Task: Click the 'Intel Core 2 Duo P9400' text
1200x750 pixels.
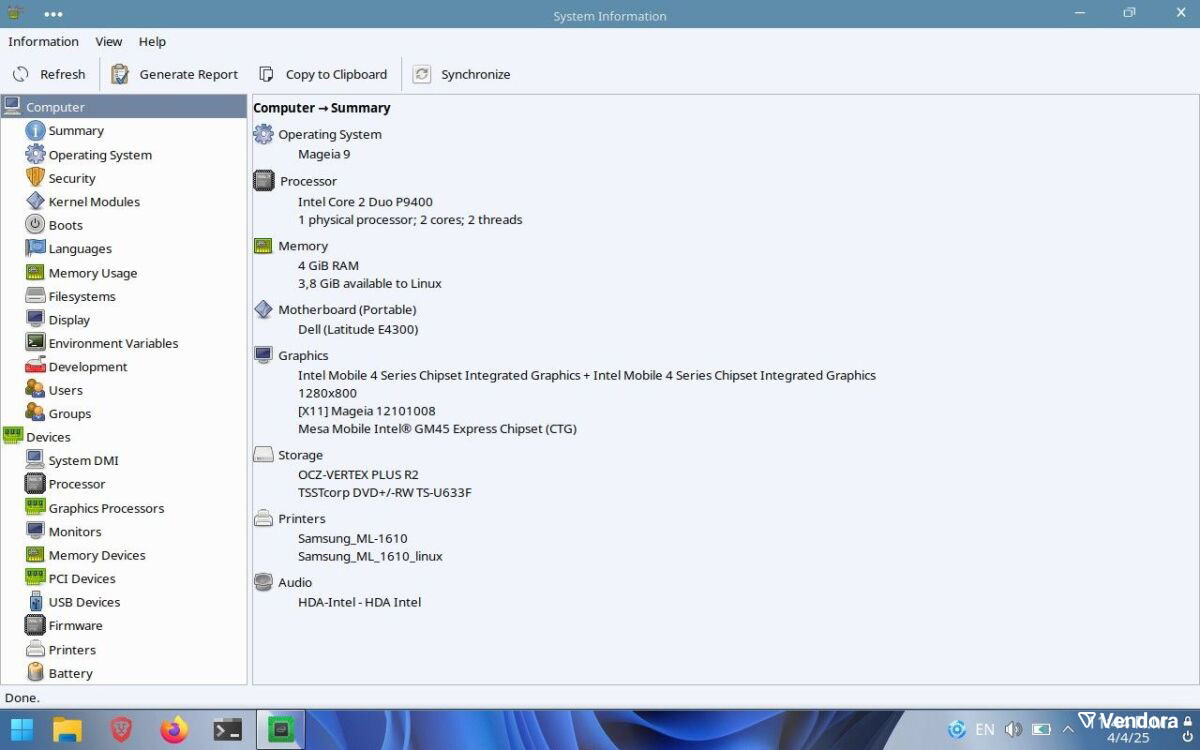Action: (x=365, y=202)
